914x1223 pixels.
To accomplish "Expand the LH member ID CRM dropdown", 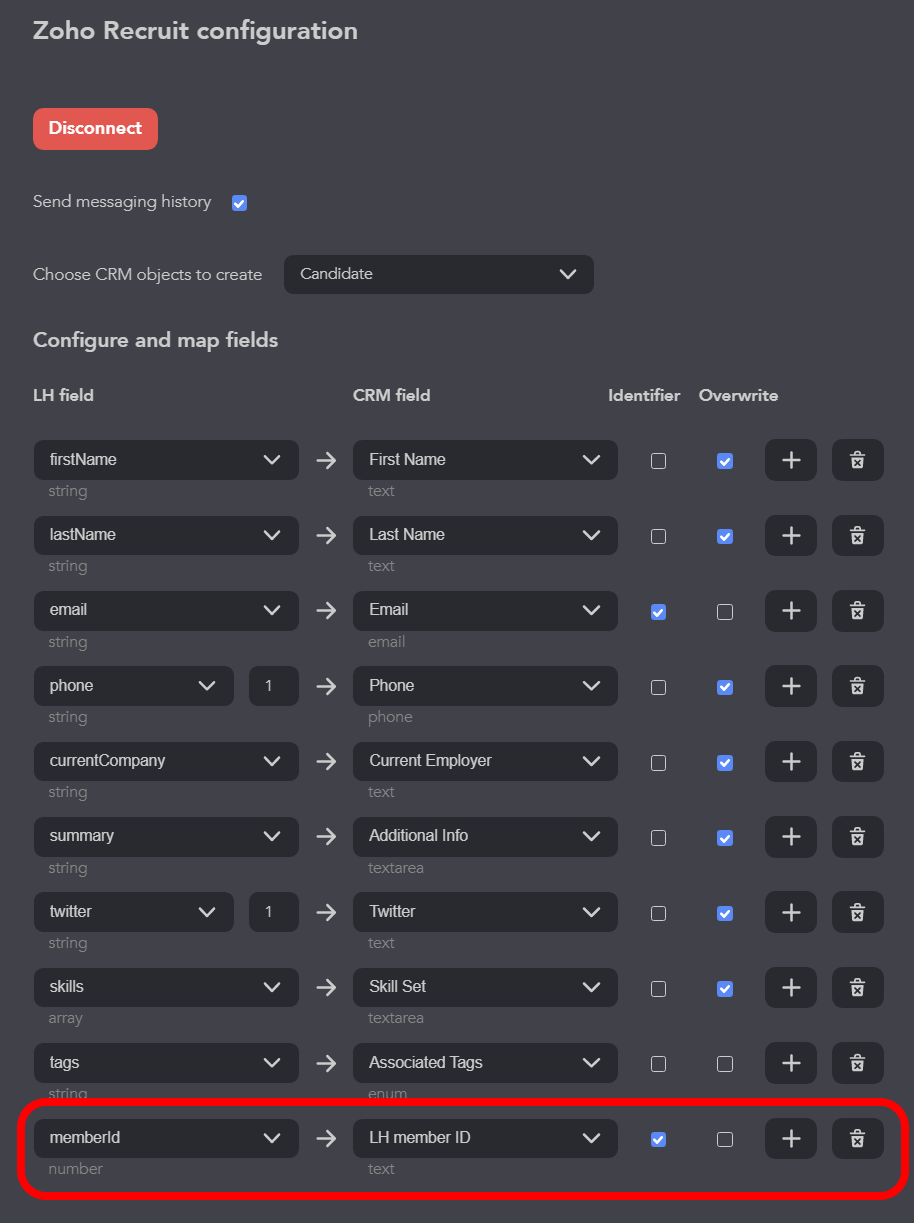I will 485,1138.
